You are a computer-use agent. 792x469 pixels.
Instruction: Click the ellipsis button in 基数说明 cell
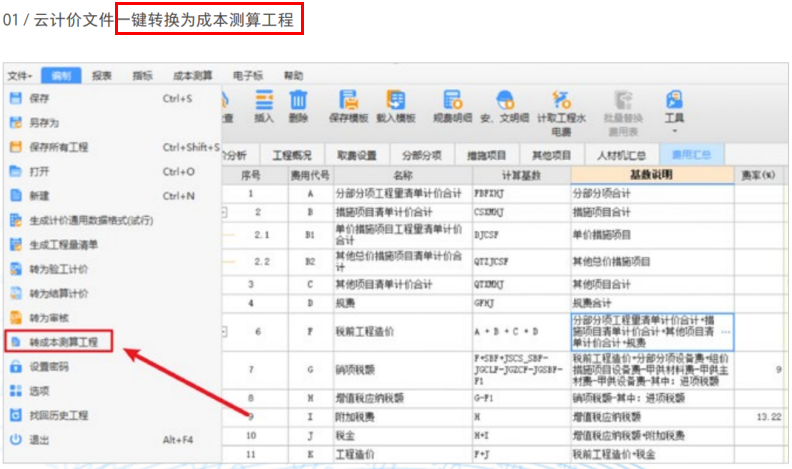click(x=725, y=331)
